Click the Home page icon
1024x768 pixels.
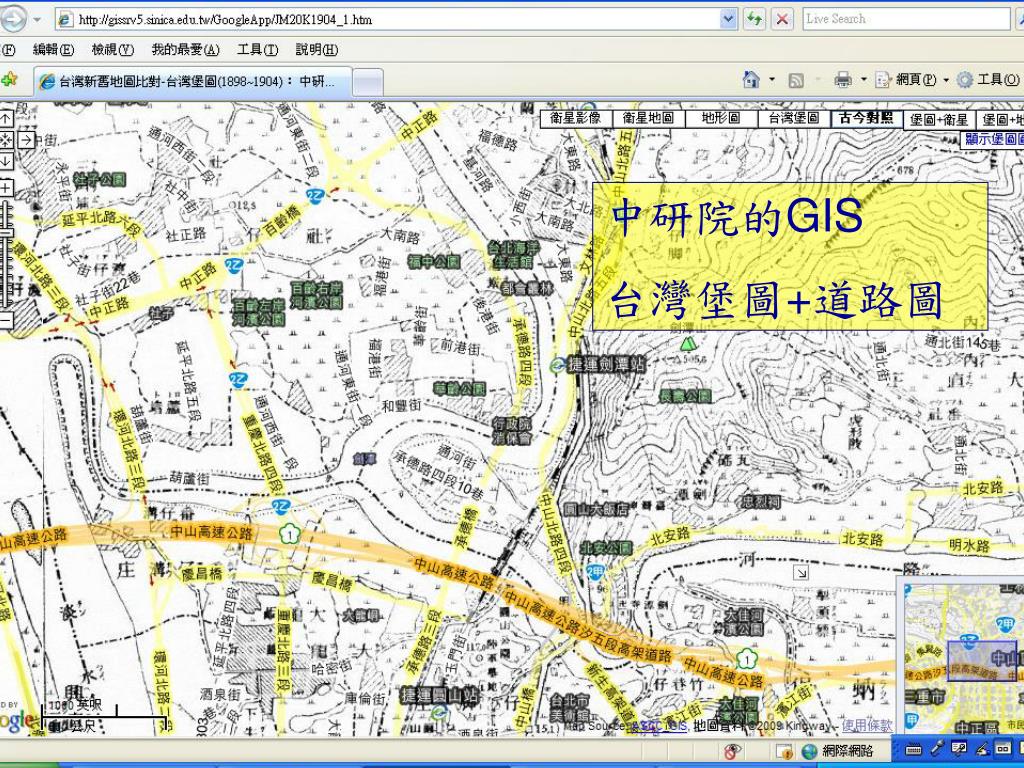[751, 80]
